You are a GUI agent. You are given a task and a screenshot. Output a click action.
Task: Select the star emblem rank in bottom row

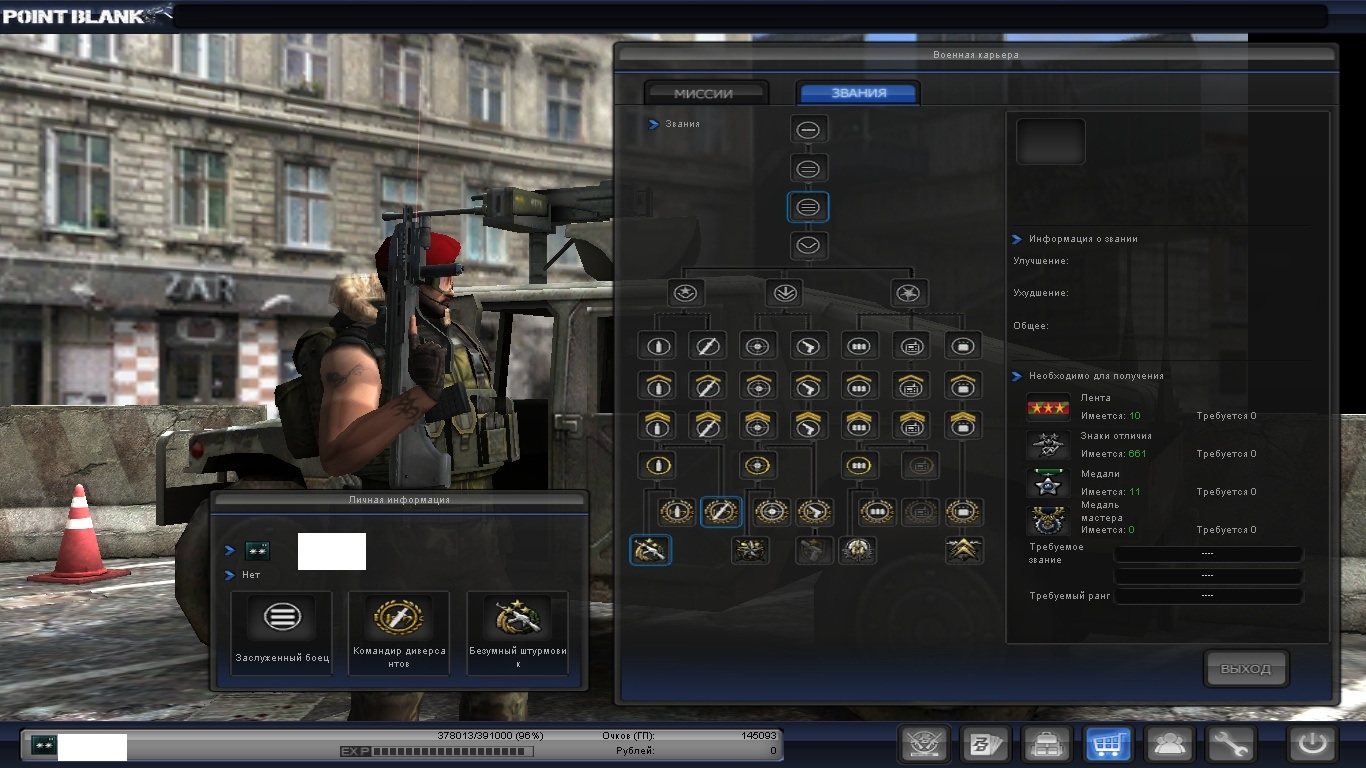click(750, 549)
